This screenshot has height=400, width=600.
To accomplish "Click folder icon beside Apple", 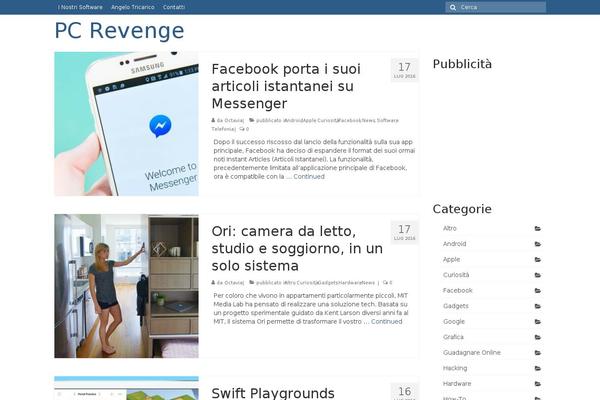I will [x=538, y=260].
